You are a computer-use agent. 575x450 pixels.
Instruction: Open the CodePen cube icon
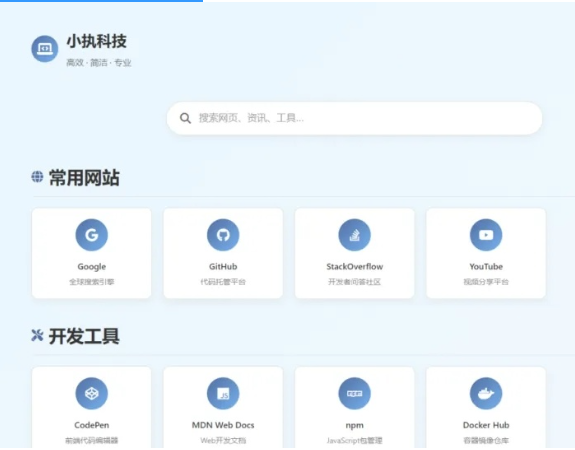92,393
